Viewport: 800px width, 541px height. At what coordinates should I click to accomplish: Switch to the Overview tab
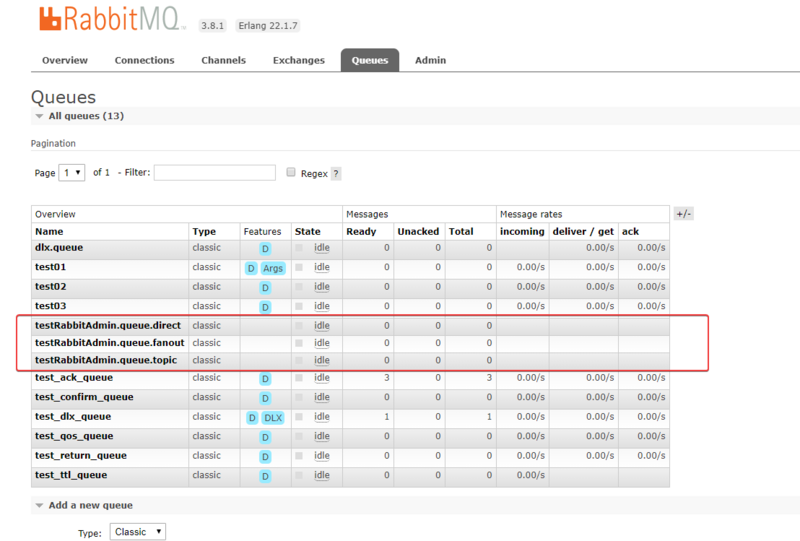point(65,60)
